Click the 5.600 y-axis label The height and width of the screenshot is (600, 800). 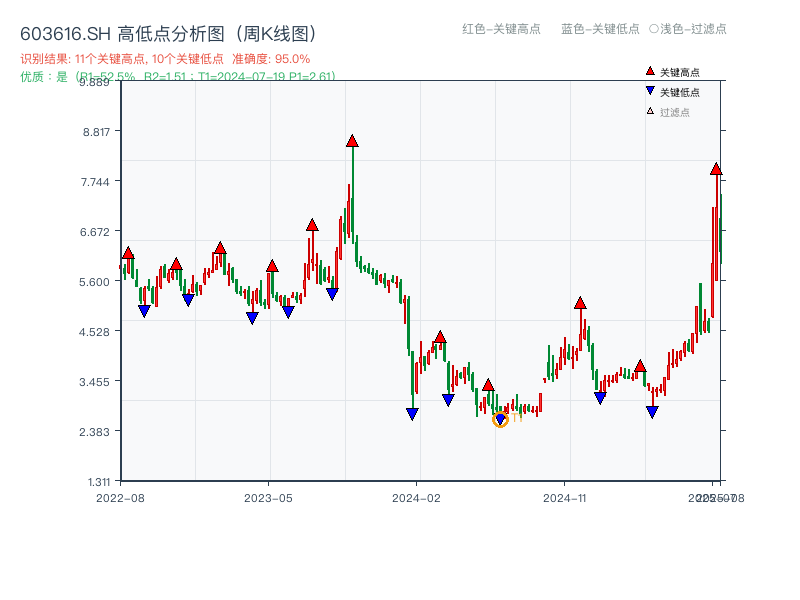(x=94, y=282)
